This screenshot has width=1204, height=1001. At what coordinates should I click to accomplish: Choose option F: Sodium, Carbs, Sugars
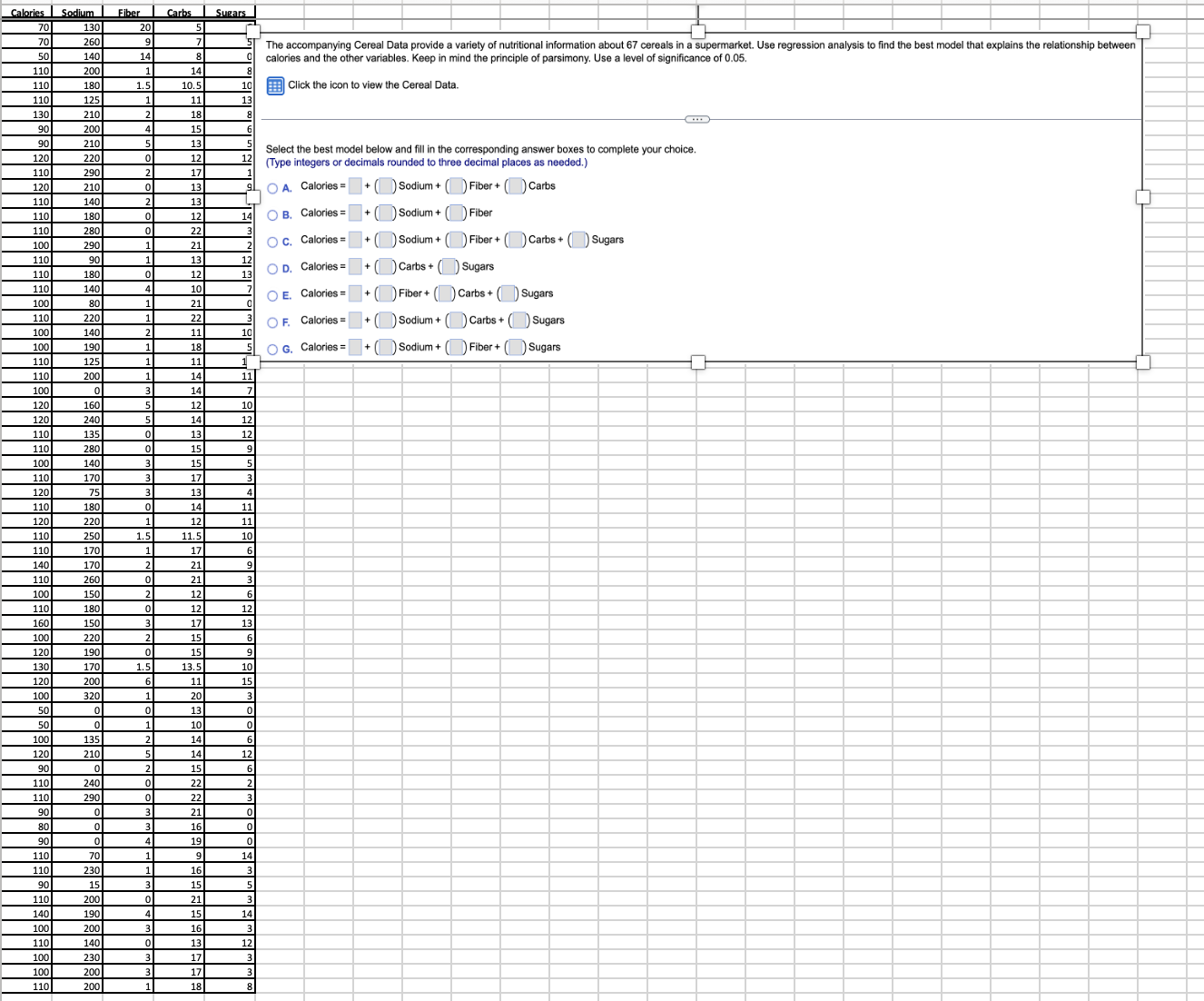pyautogui.click(x=273, y=322)
